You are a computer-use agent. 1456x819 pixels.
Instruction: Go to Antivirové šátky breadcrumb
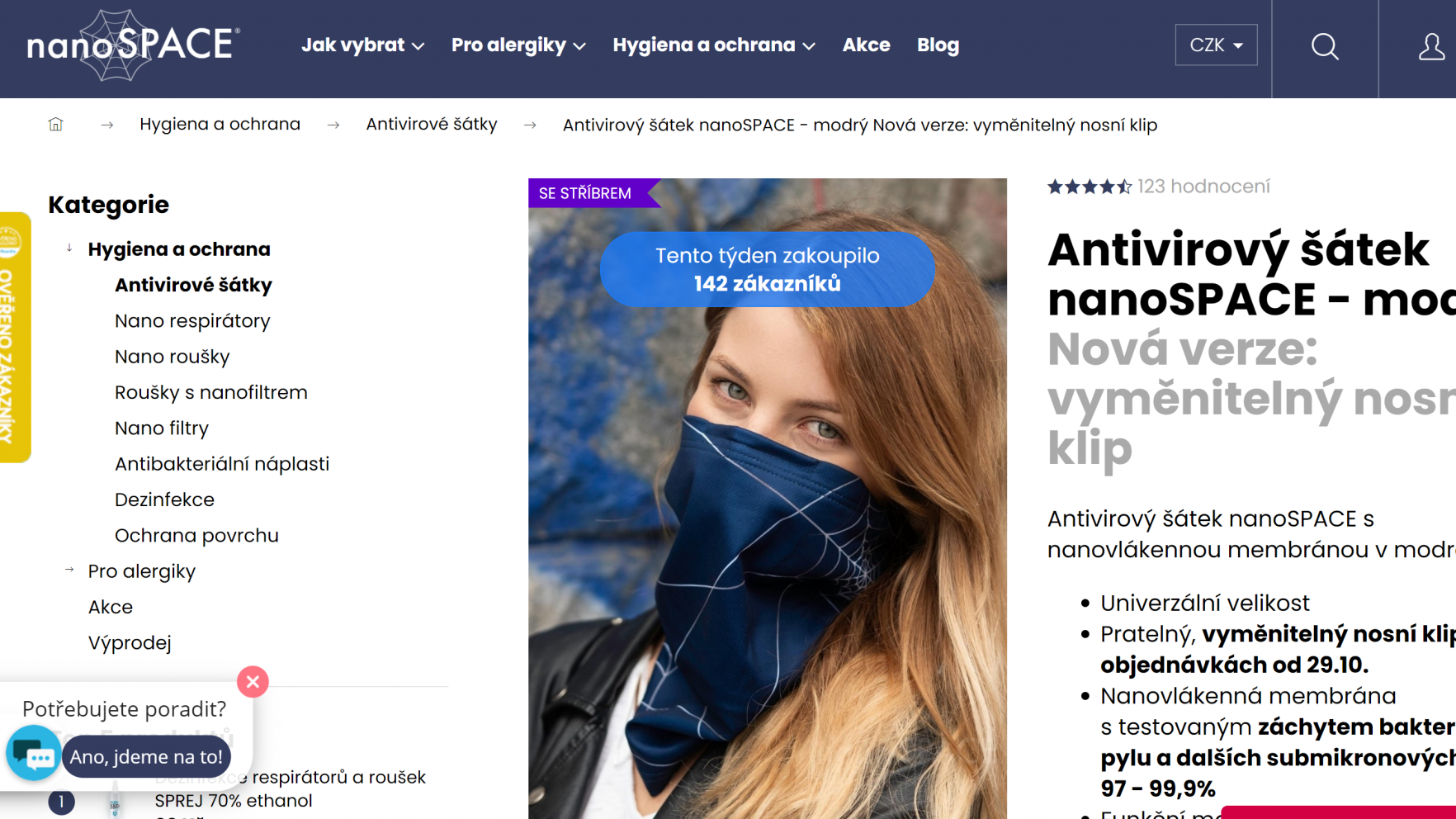click(432, 124)
